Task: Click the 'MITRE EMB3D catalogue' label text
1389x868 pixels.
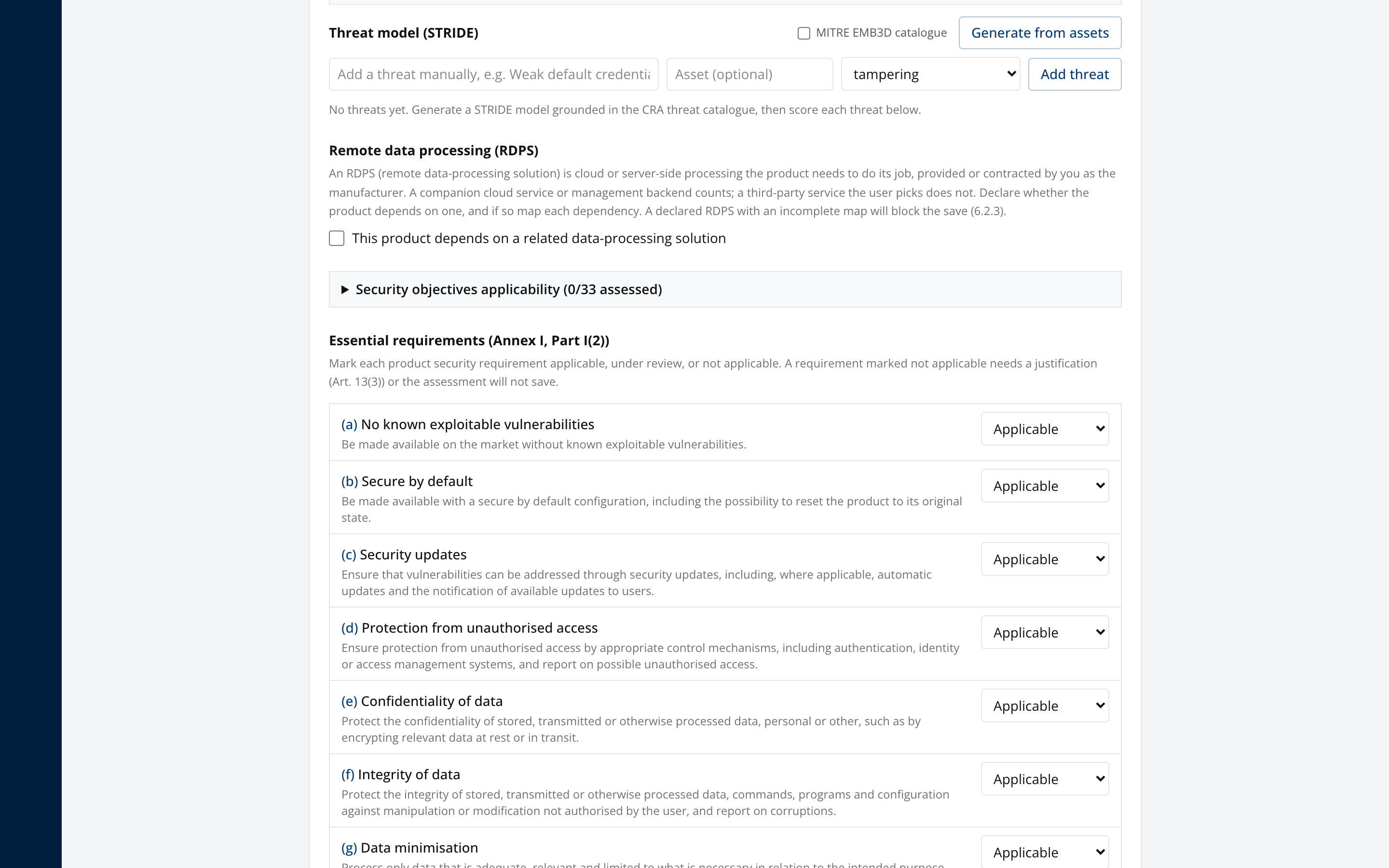Action: [x=881, y=33]
